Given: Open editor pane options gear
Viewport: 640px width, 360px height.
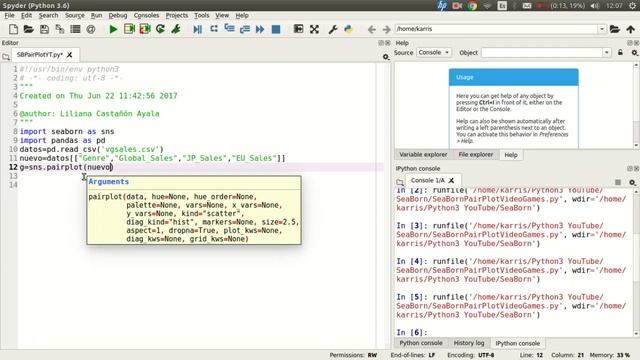Looking at the screenshot, I should 386,57.
